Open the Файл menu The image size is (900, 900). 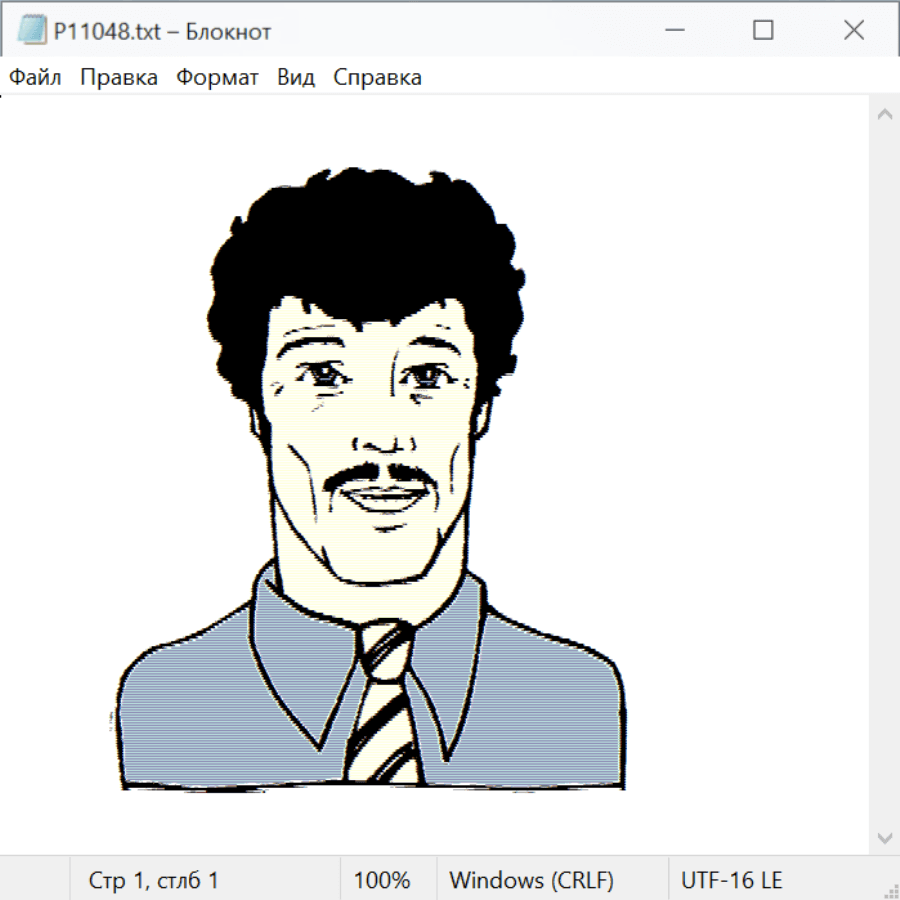pyautogui.click(x=36, y=78)
